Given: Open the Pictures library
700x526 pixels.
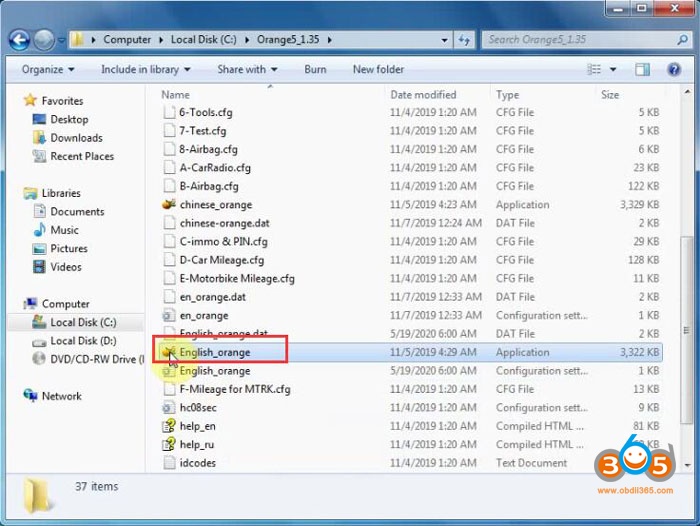Looking at the screenshot, I should pyautogui.click(x=69, y=249).
